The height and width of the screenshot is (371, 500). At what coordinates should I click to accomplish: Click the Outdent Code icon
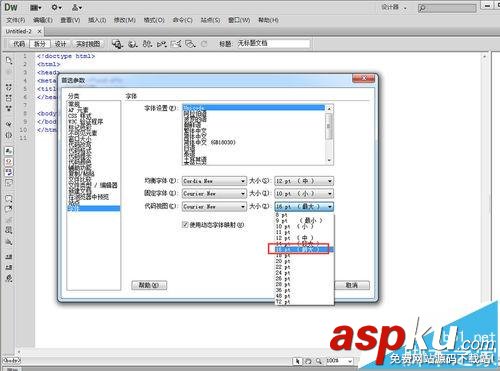pos(9,267)
